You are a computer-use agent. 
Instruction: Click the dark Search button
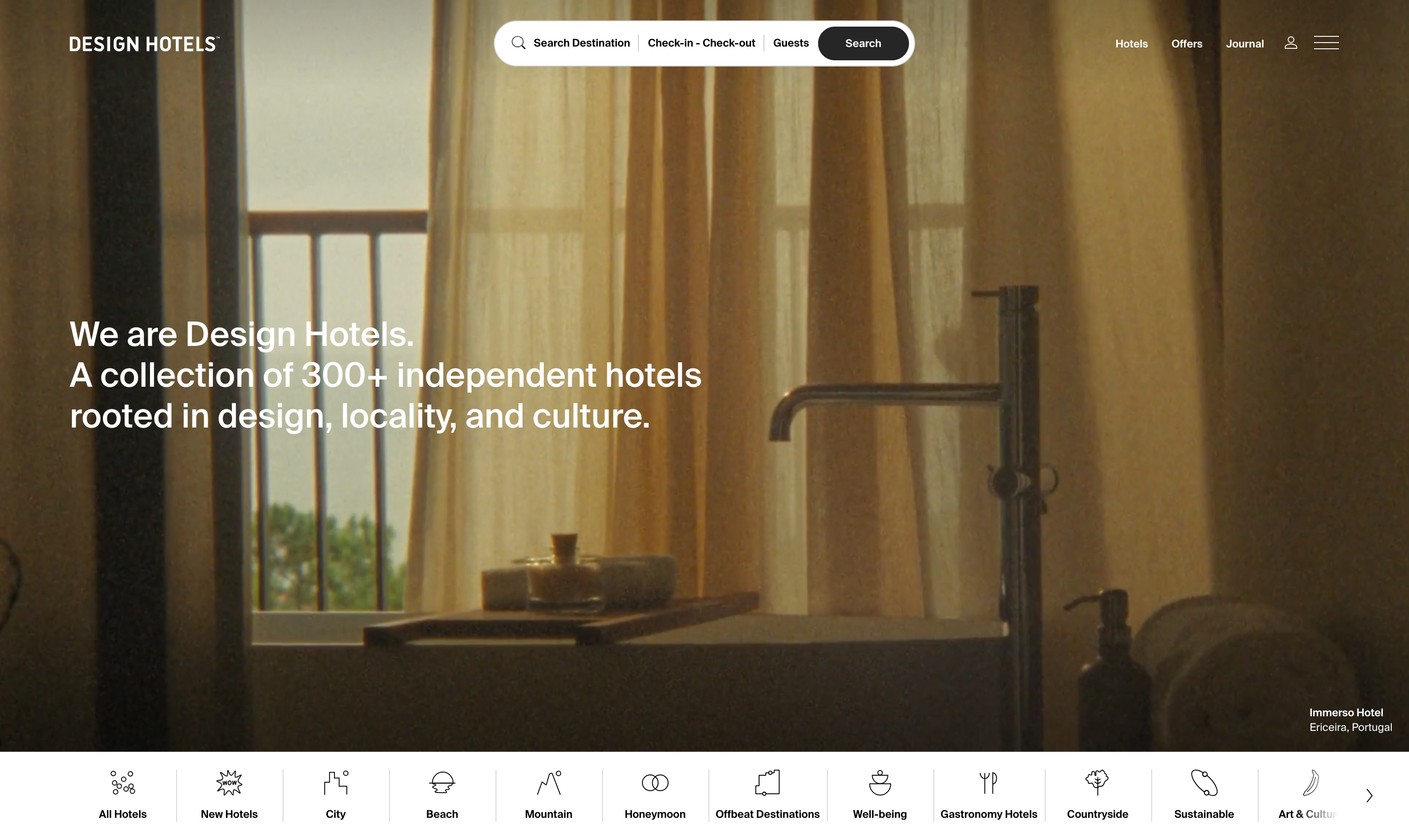pos(863,43)
